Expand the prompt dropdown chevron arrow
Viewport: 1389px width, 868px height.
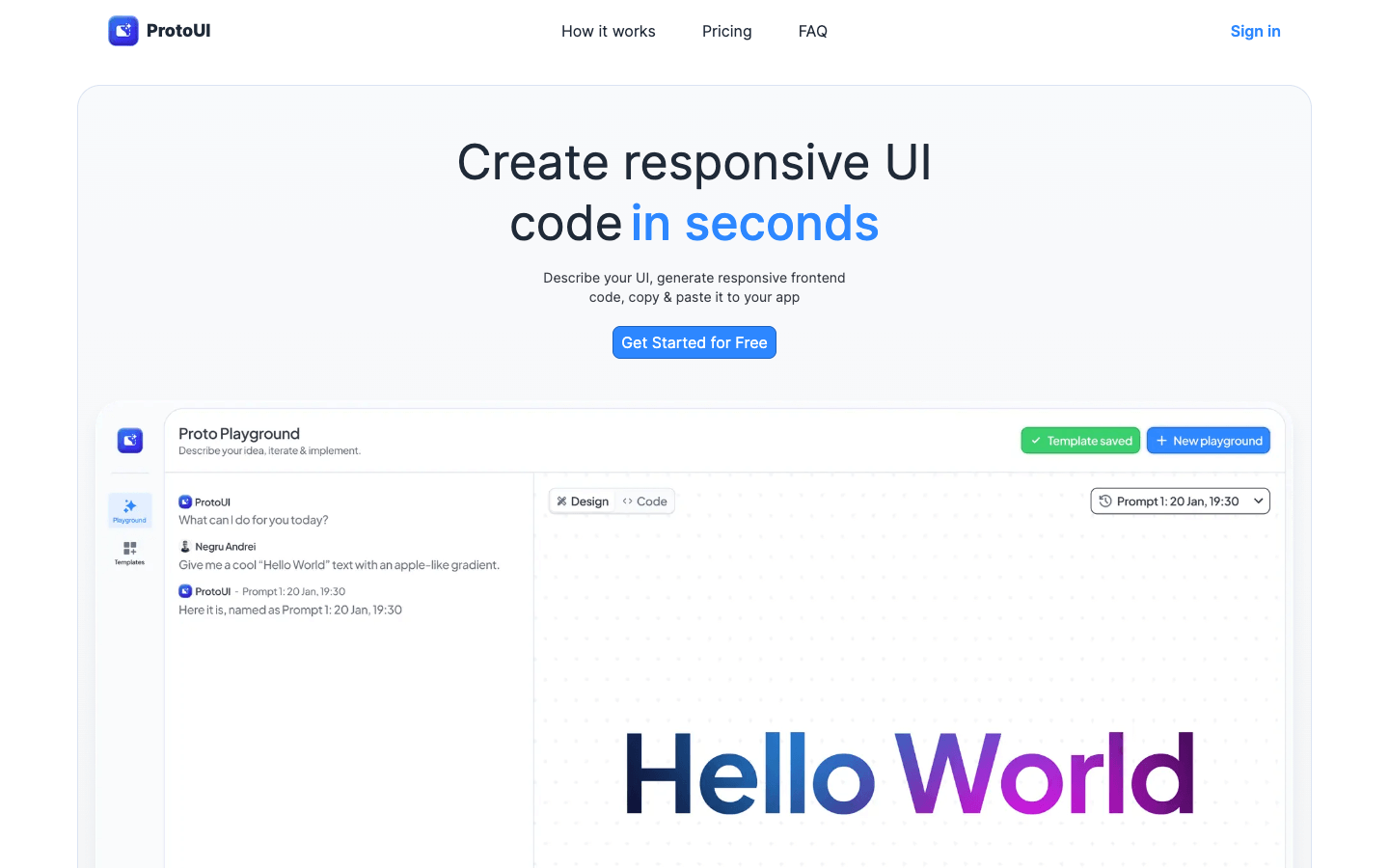point(1259,502)
